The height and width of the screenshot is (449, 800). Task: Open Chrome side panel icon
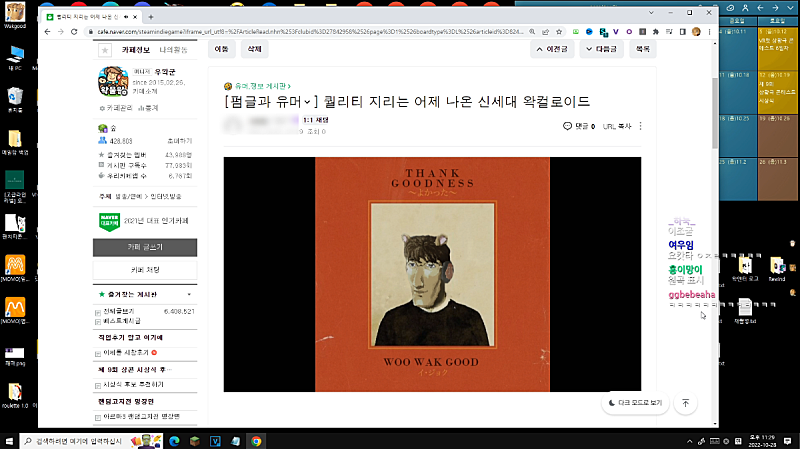[x=683, y=32]
